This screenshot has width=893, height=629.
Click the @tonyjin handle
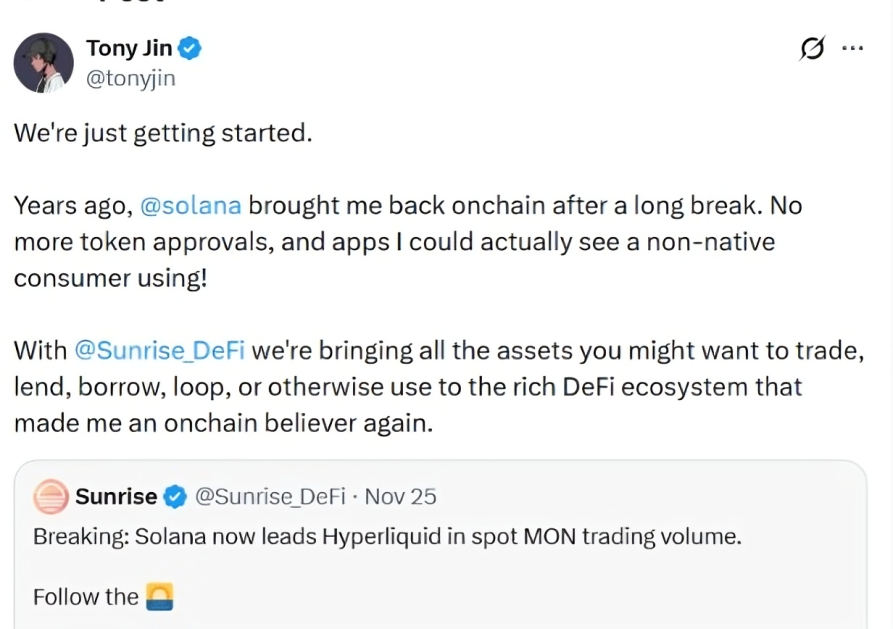132,77
